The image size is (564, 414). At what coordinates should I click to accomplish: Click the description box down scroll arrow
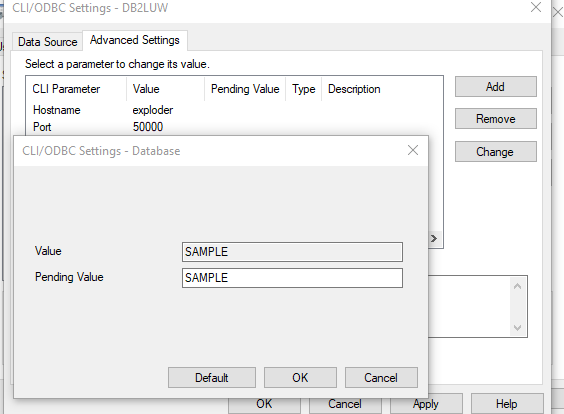(x=518, y=328)
